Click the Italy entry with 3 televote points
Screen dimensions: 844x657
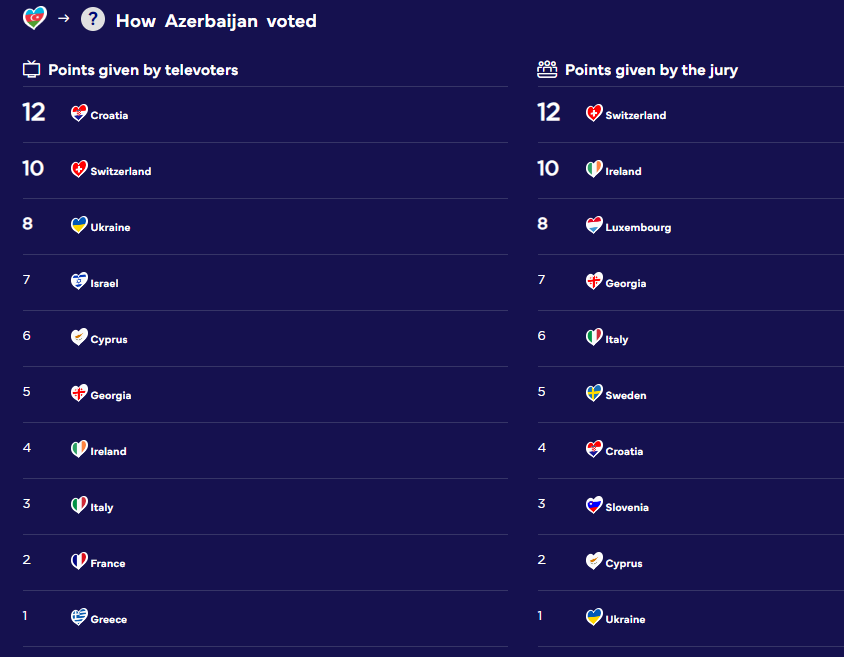(x=102, y=507)
